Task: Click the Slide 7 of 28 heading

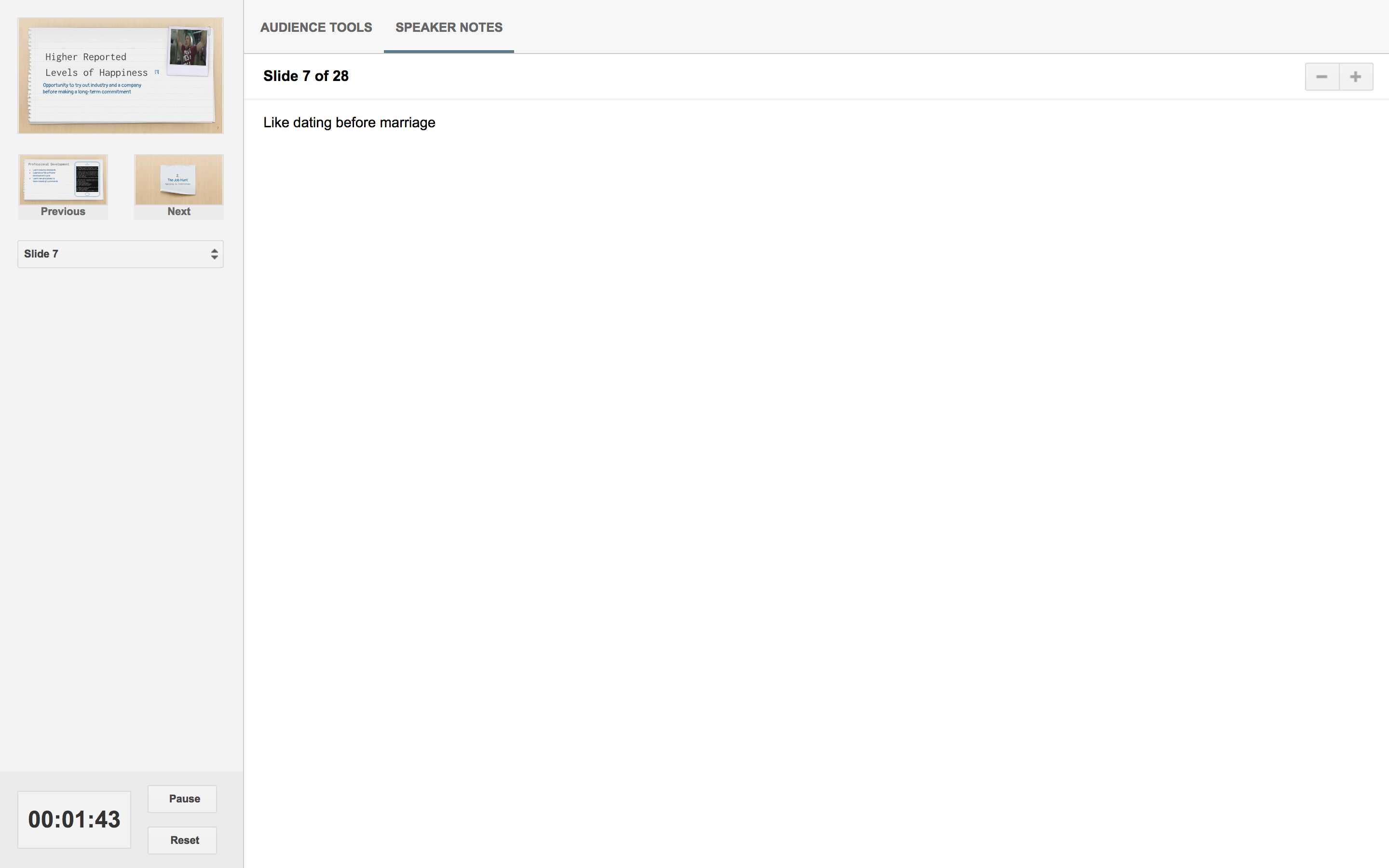Action: pos(305,76)
